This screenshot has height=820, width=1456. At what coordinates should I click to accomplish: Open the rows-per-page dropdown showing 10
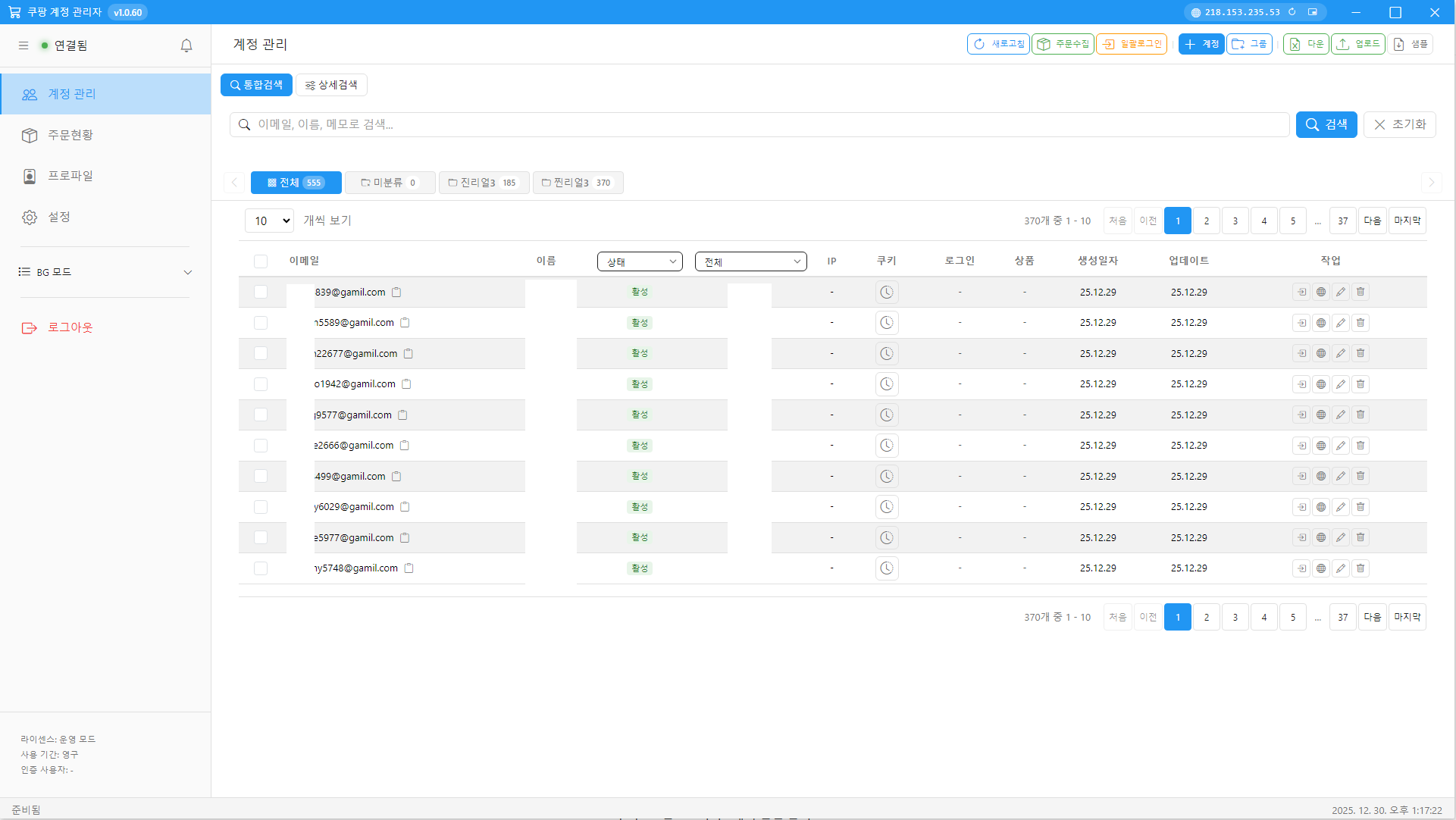coord(269,221)
